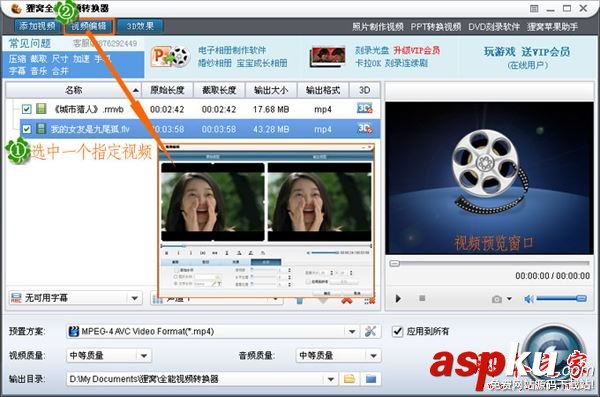Open the DVD刻录软件 link

click(x=494, y=27)
